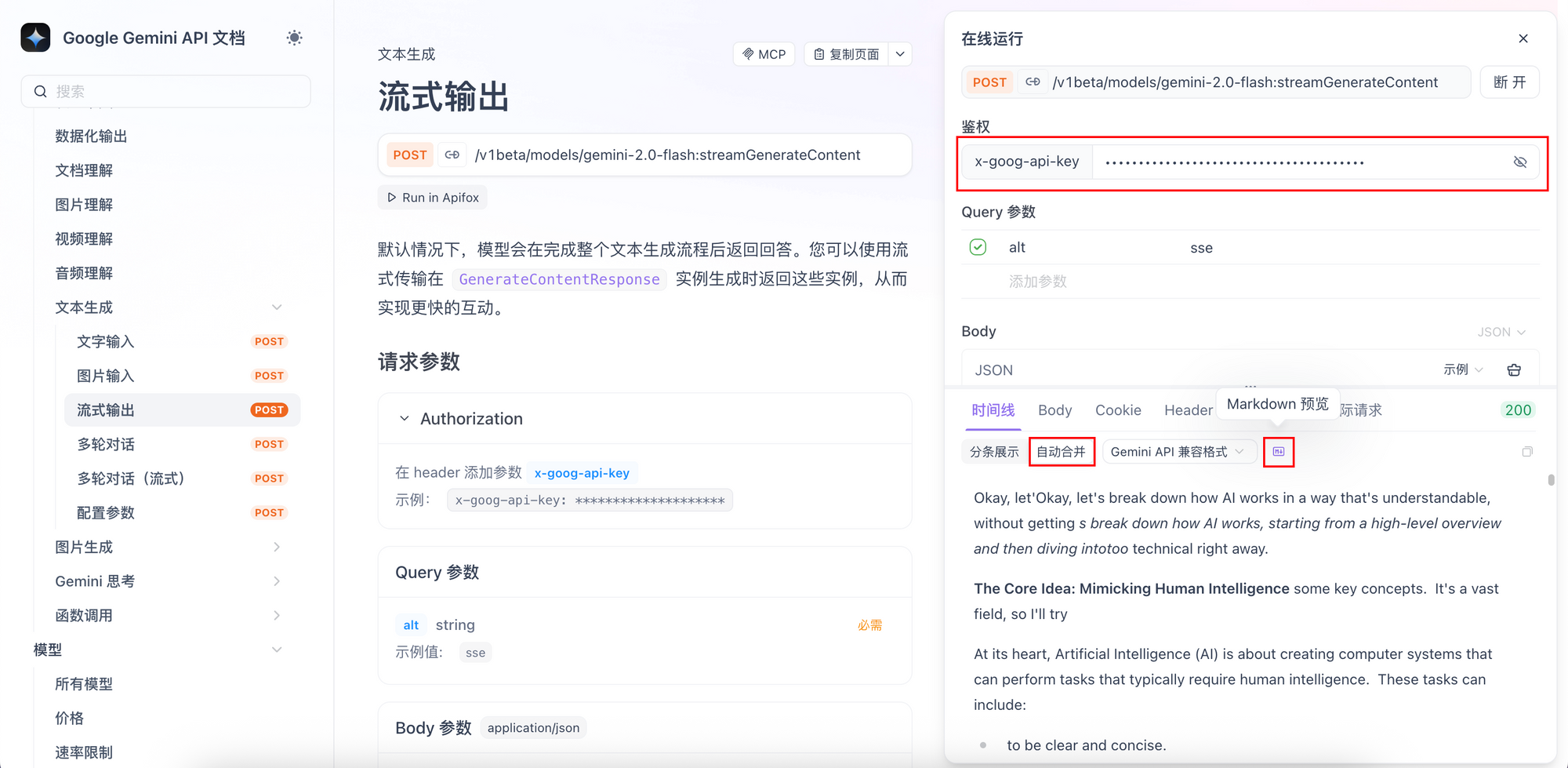
Task: Click the copy response icon
Action: click(x=1526, y=452)
